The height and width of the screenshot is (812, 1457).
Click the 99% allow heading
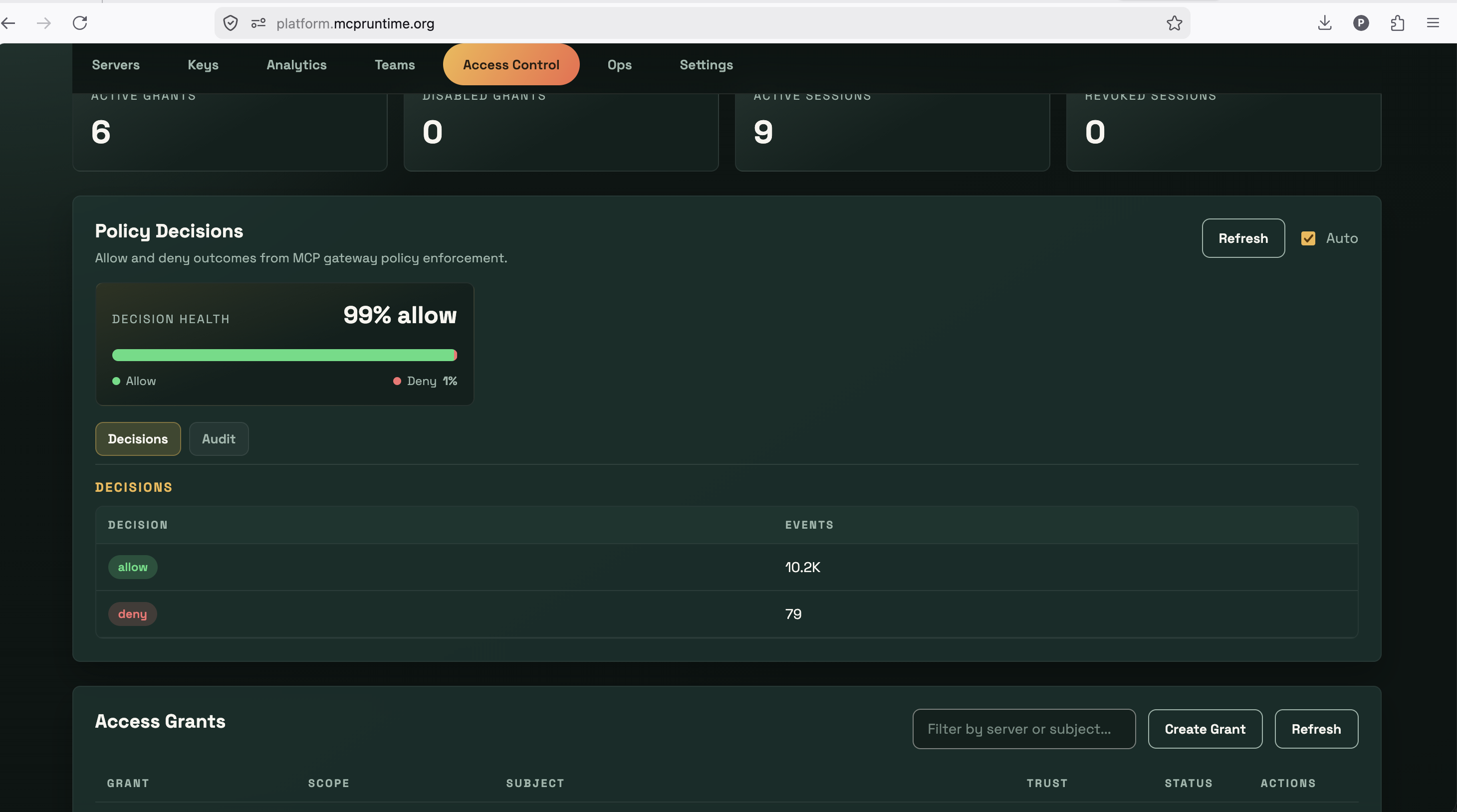tap(400, 315)
